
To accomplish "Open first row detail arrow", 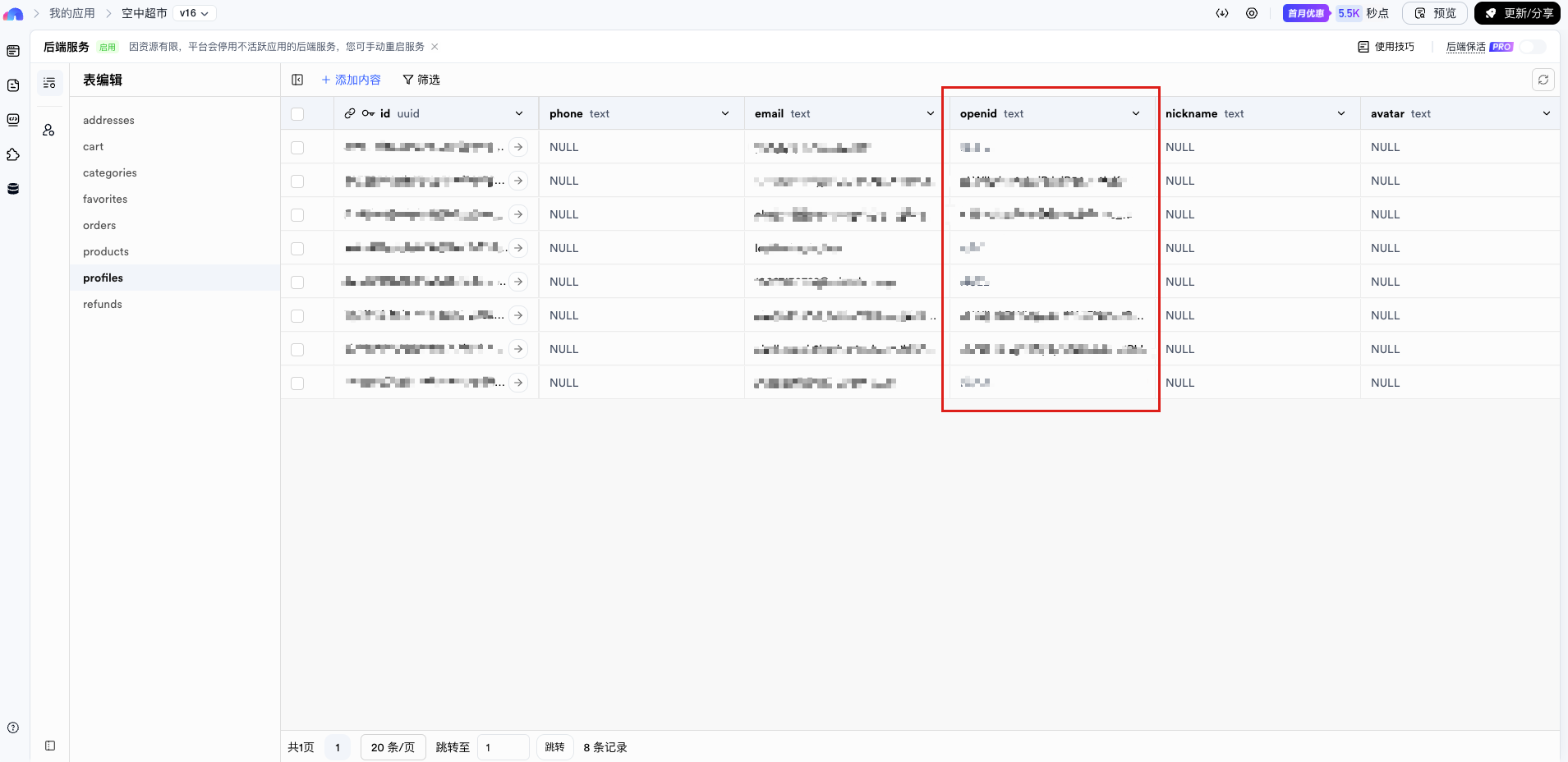I will [x=518, y=147].
